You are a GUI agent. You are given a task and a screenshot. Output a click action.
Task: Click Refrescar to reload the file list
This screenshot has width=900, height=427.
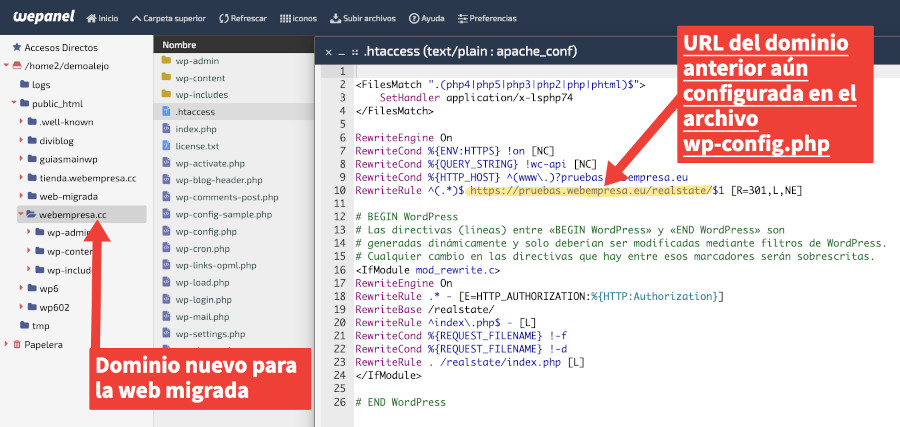pyautogui.click(x=243, y=18)
